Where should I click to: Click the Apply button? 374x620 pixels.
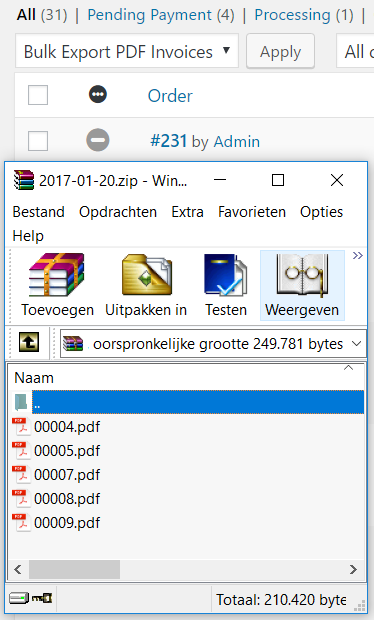pyautogui.click(x=281, y=52)
